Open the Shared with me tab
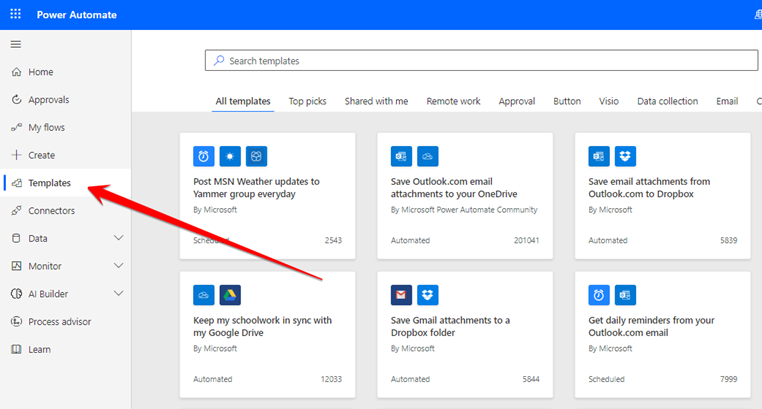This screenshot has height=409, width=762. (x=376, y=101)
